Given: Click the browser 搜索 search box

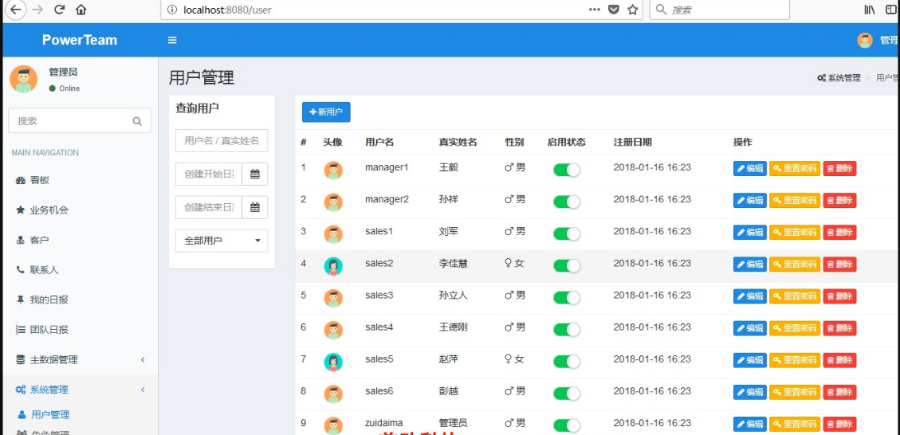Looking at the screenshot, I should point(720,10).
